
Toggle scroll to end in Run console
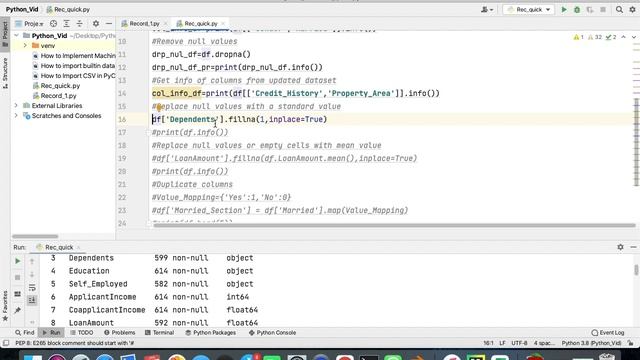[32, 301]
